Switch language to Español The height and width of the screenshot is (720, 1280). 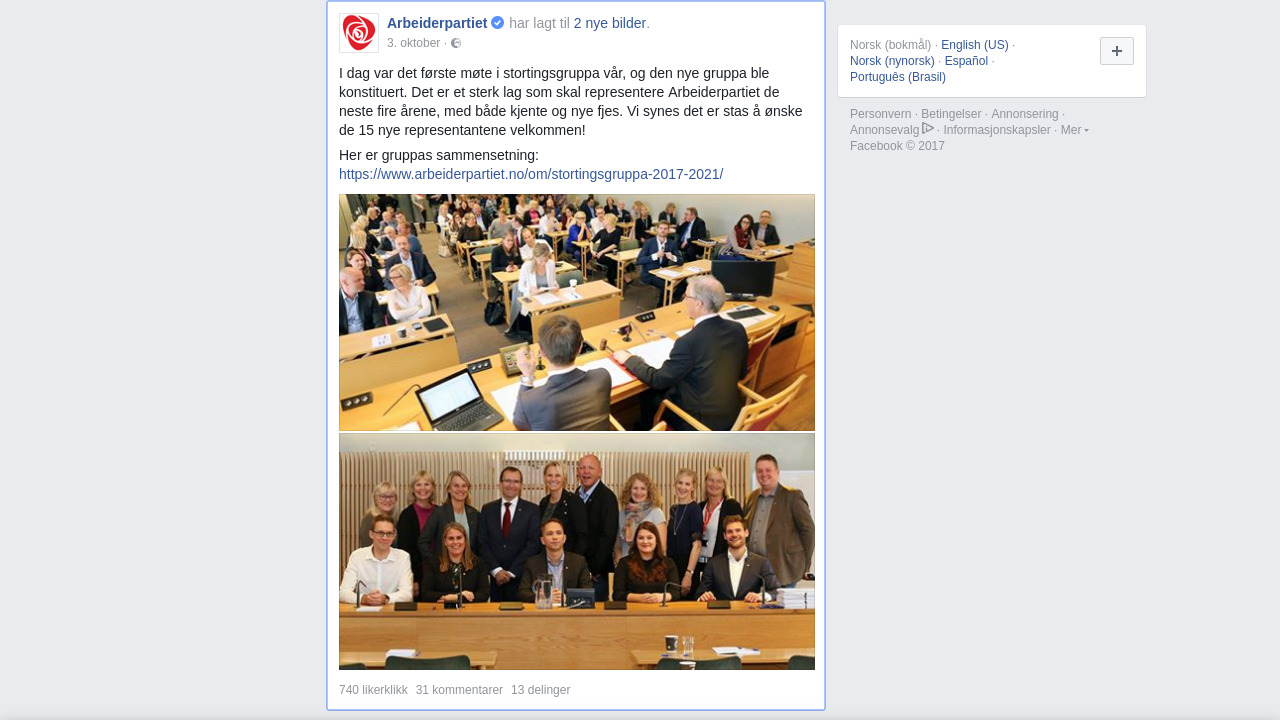point(966,61)
